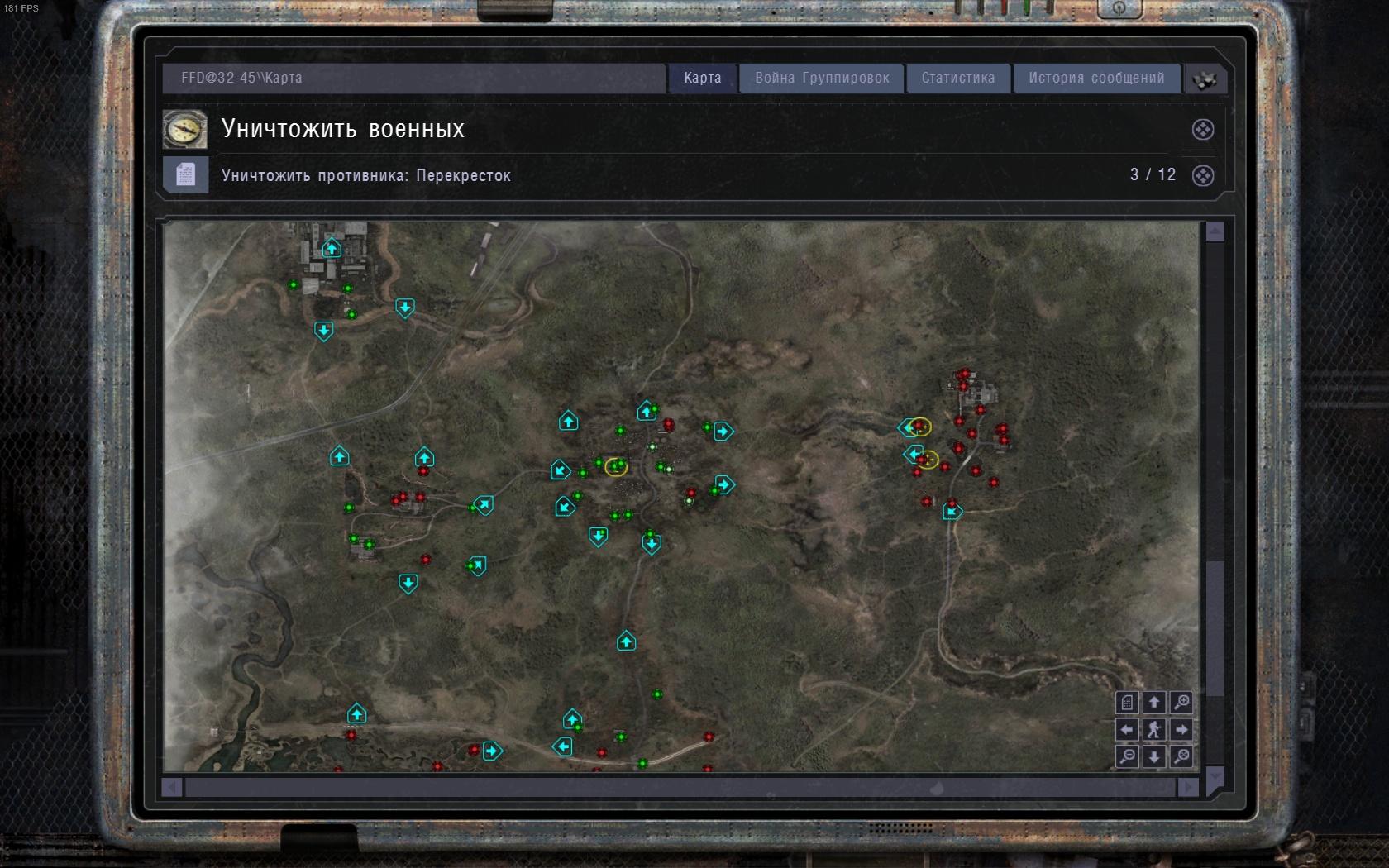The image size is (1389, 868).
Task: Reset zoom with crossed magnifier
Action: click(x=1181, y=756)
